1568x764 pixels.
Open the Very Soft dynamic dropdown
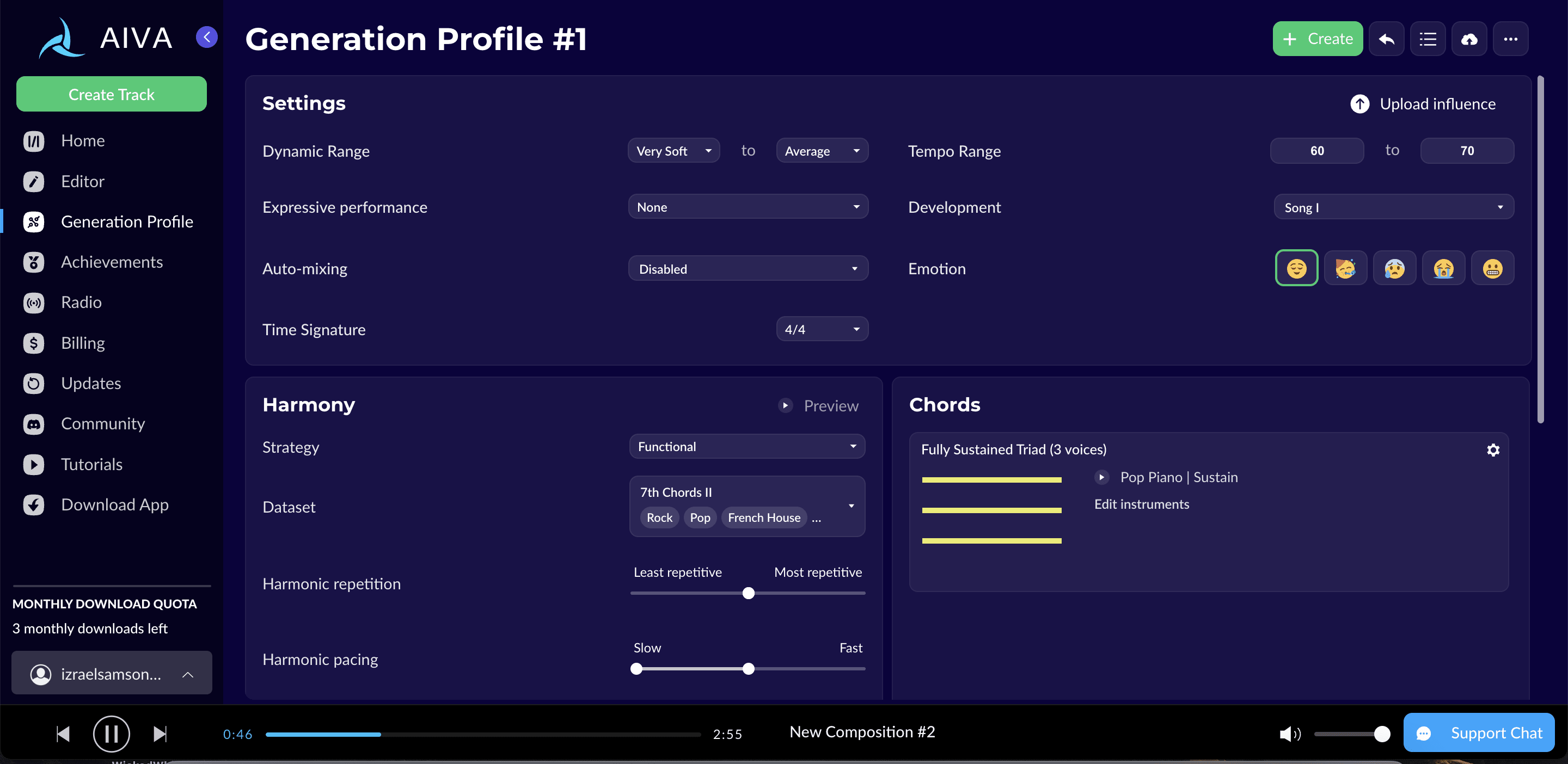(x=673, y=151)
